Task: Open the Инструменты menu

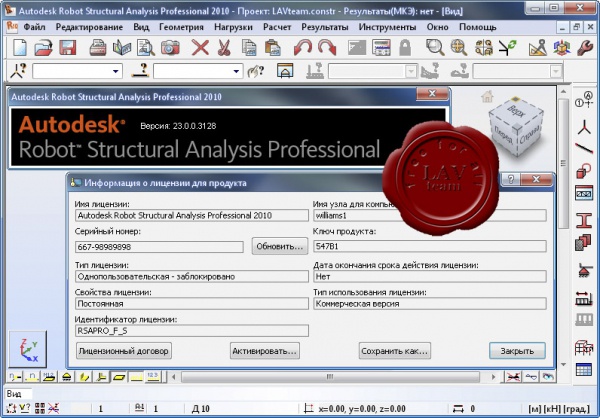Action: 387,27
